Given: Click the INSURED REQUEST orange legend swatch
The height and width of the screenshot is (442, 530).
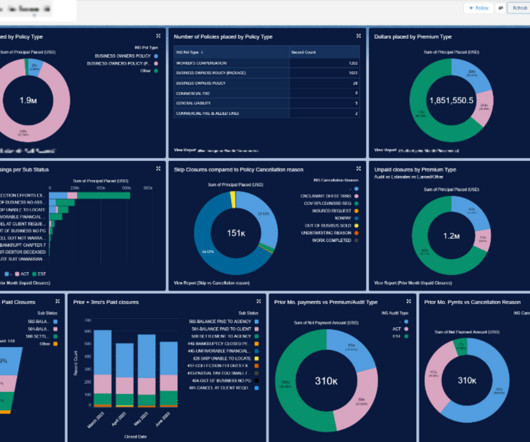Looking at the screenshot, I should tap(356, 211).
